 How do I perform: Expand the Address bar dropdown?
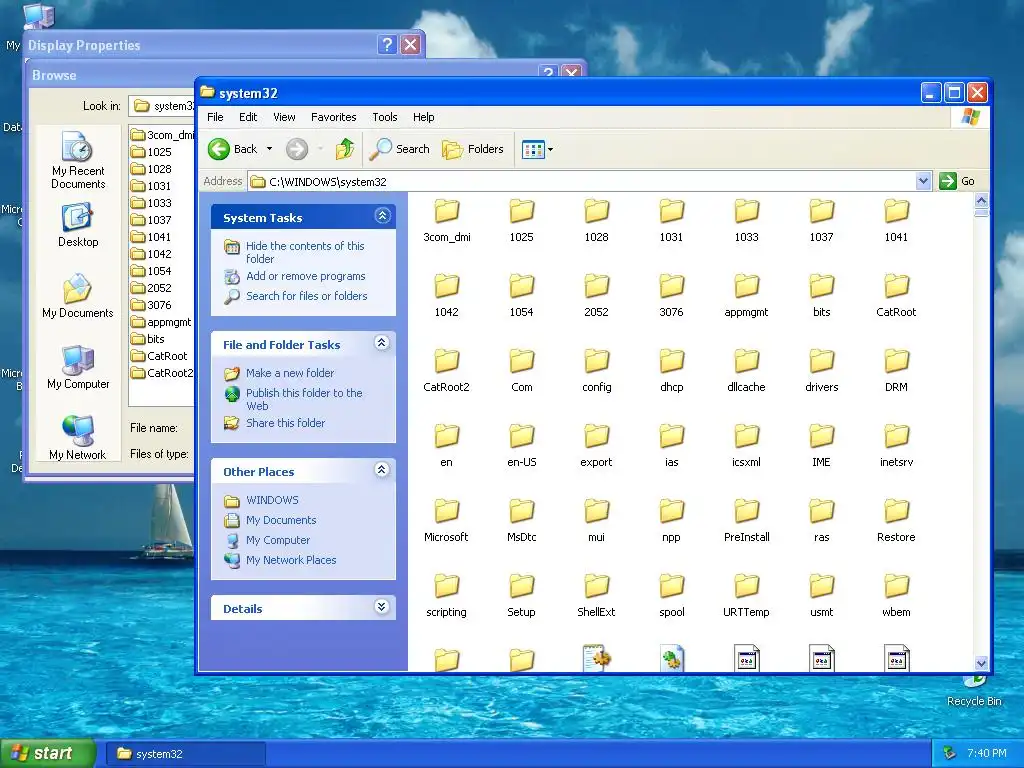click(923, 181)
